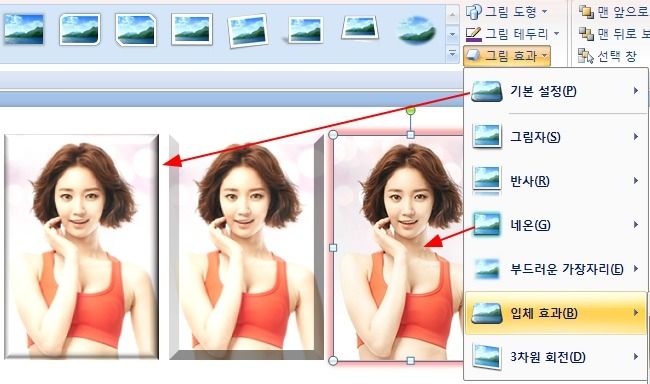Click the 그림 도형 shape icon
The width and height of the screenshot is (650, 384).
click(x=473, y=12)
